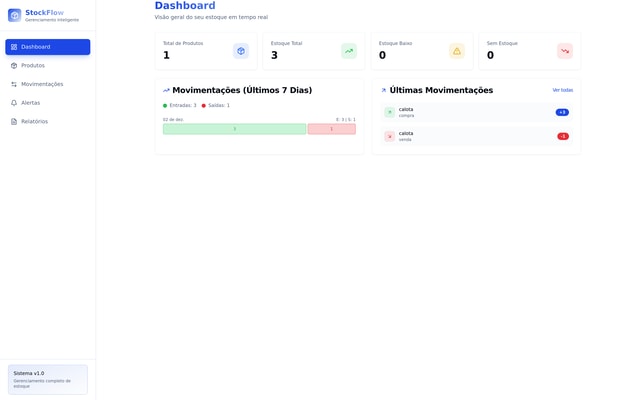Click the Sem Estoque label

tap(502, 43)
